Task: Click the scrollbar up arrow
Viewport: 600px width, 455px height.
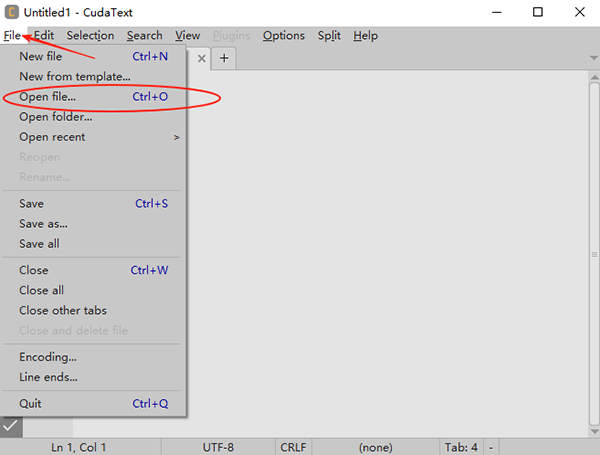Action: [x=594, y=77]
